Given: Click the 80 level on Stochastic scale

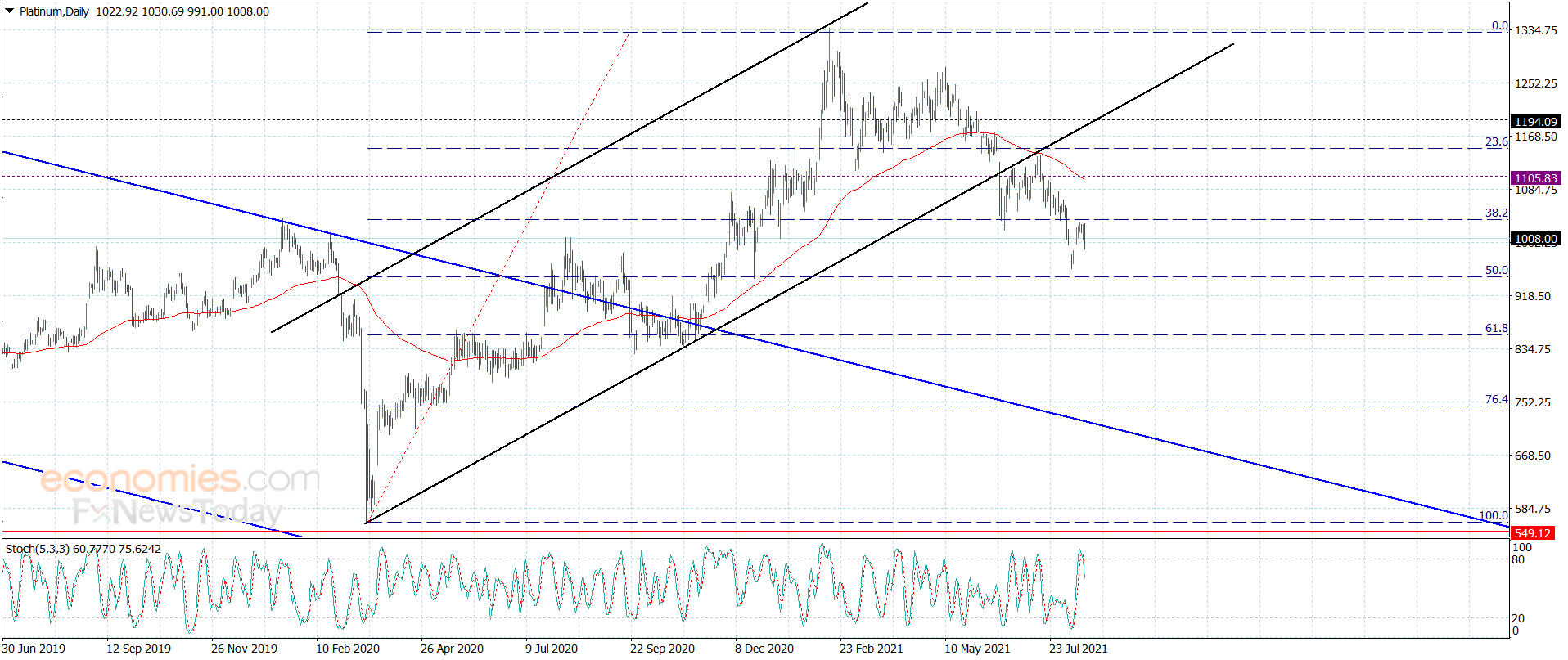Looking at the screenshot, I should tap(1519, 559).
